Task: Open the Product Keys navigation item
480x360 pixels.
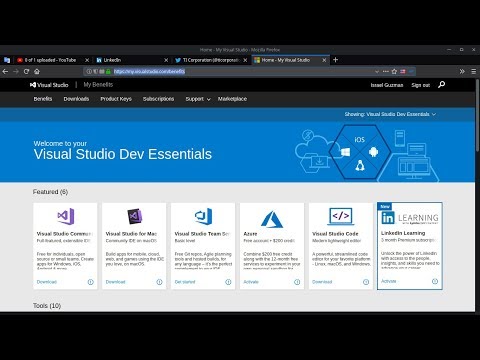Action: pos(116,99)
